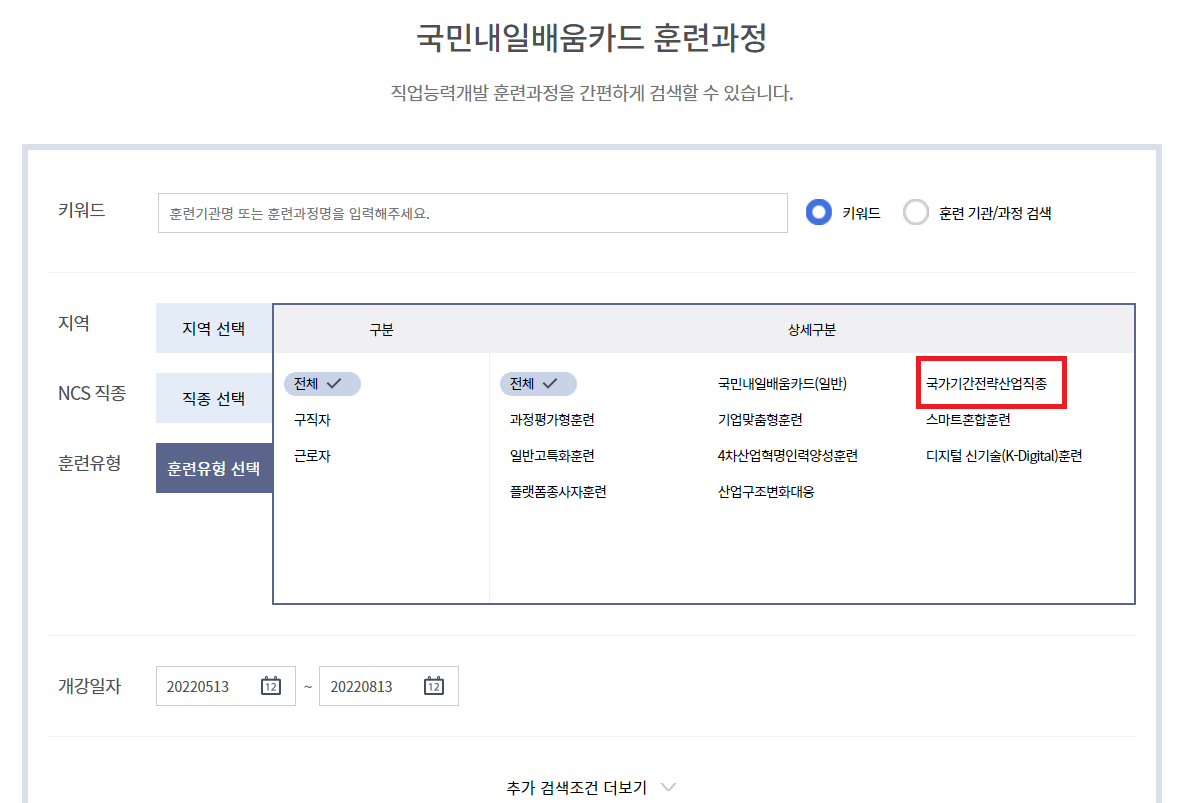Select 구직자 under 구분
The width and height of the screenshot is (1180, 803).
point(313,420)
